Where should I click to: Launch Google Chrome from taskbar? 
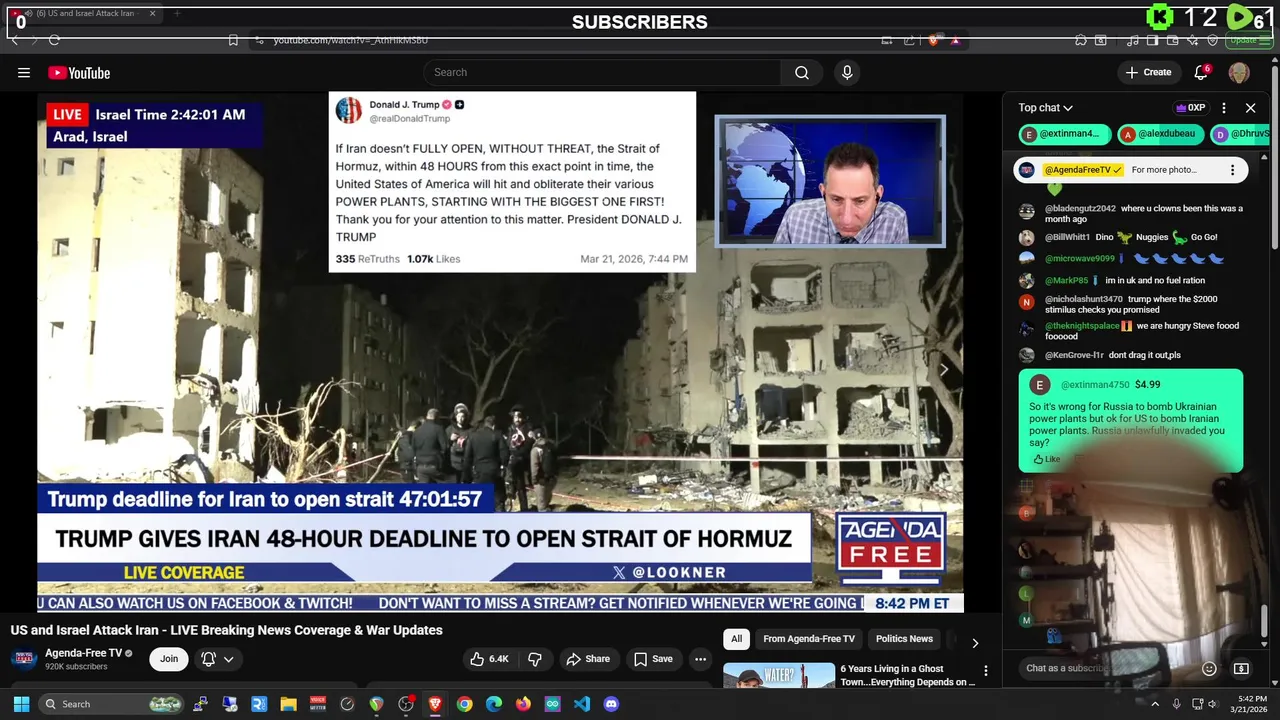[x=464, y=704]
